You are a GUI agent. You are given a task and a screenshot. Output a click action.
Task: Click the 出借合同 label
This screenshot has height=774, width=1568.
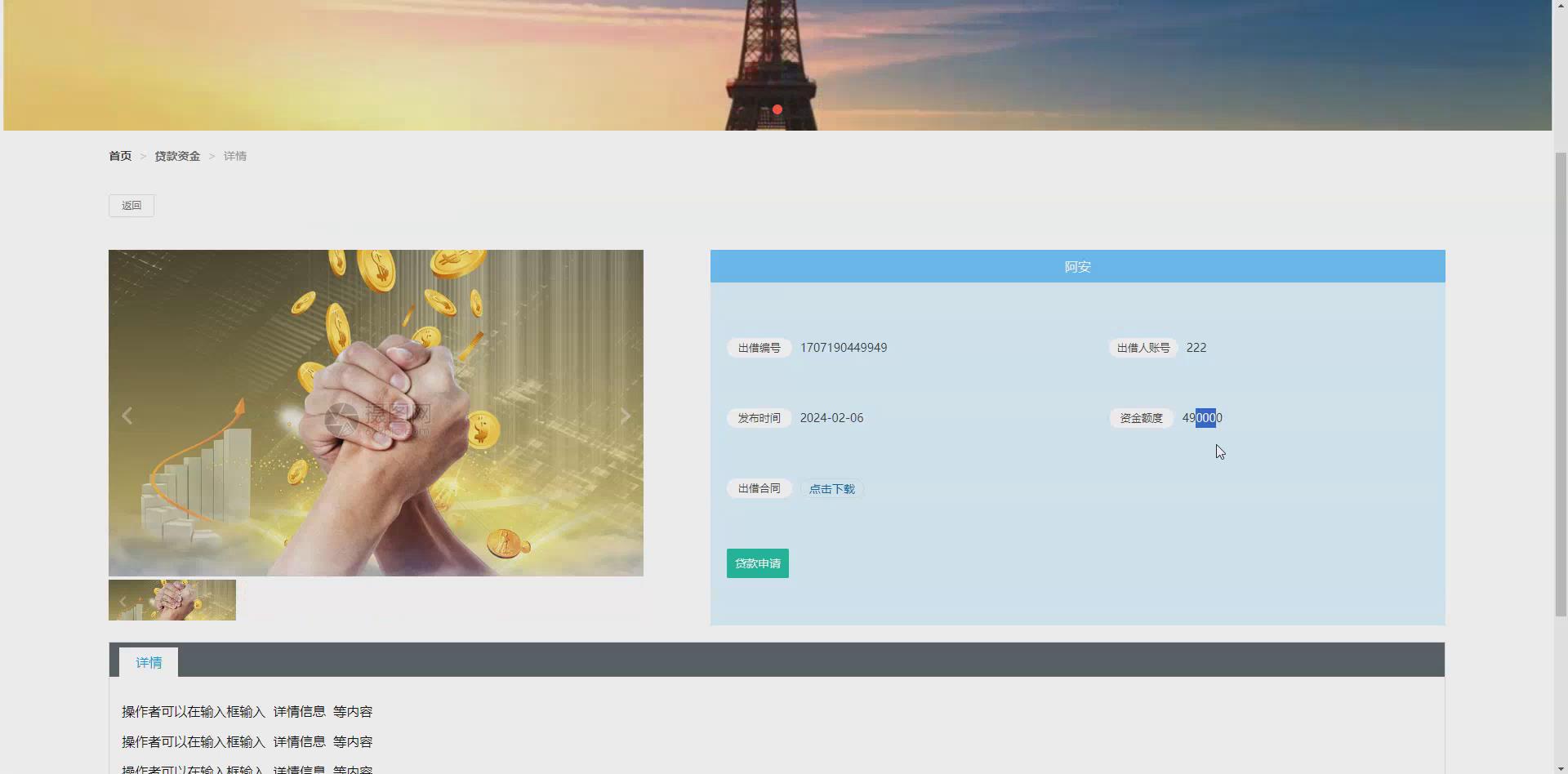[759, 488]
